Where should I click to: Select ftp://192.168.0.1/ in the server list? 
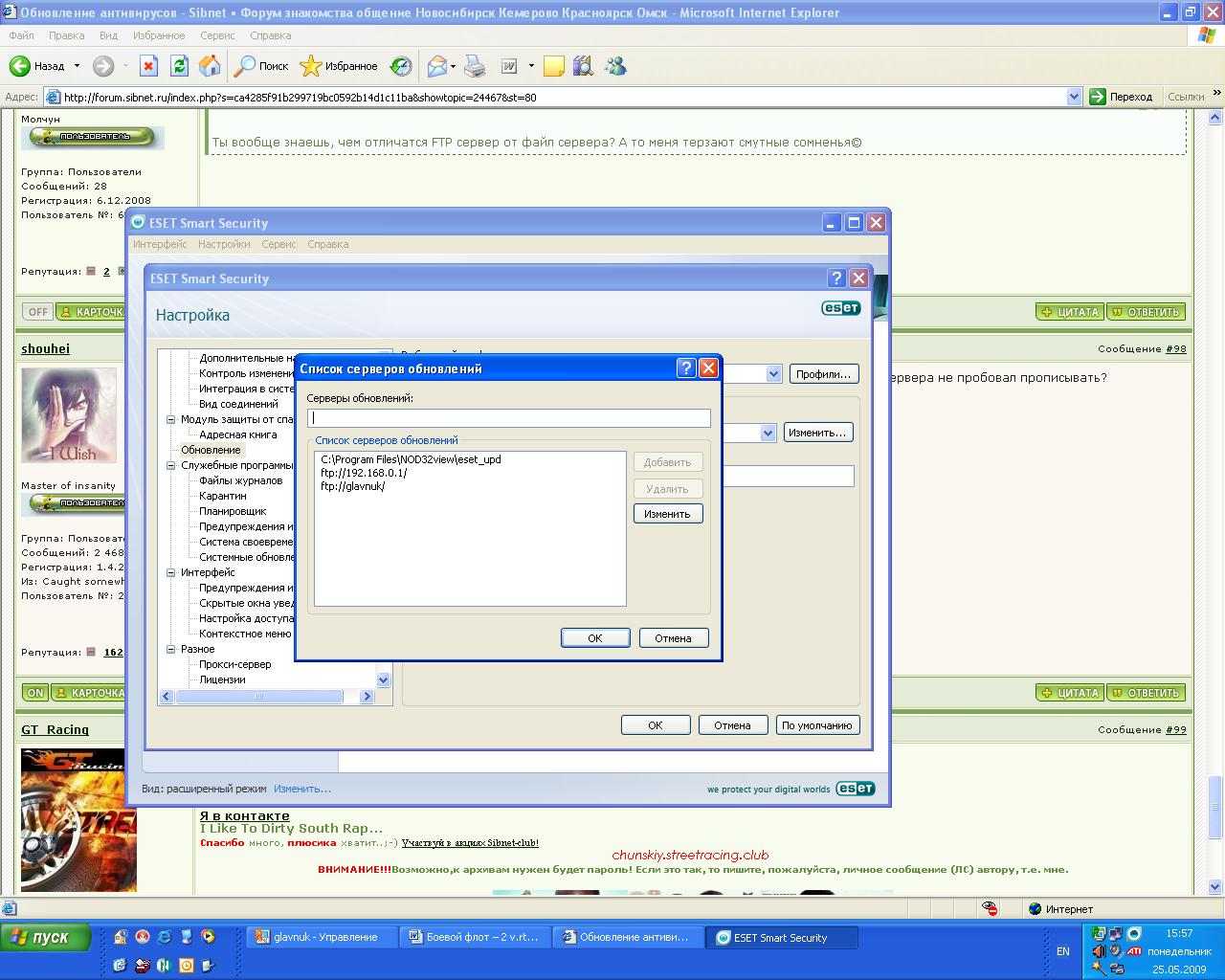[364, 473]
